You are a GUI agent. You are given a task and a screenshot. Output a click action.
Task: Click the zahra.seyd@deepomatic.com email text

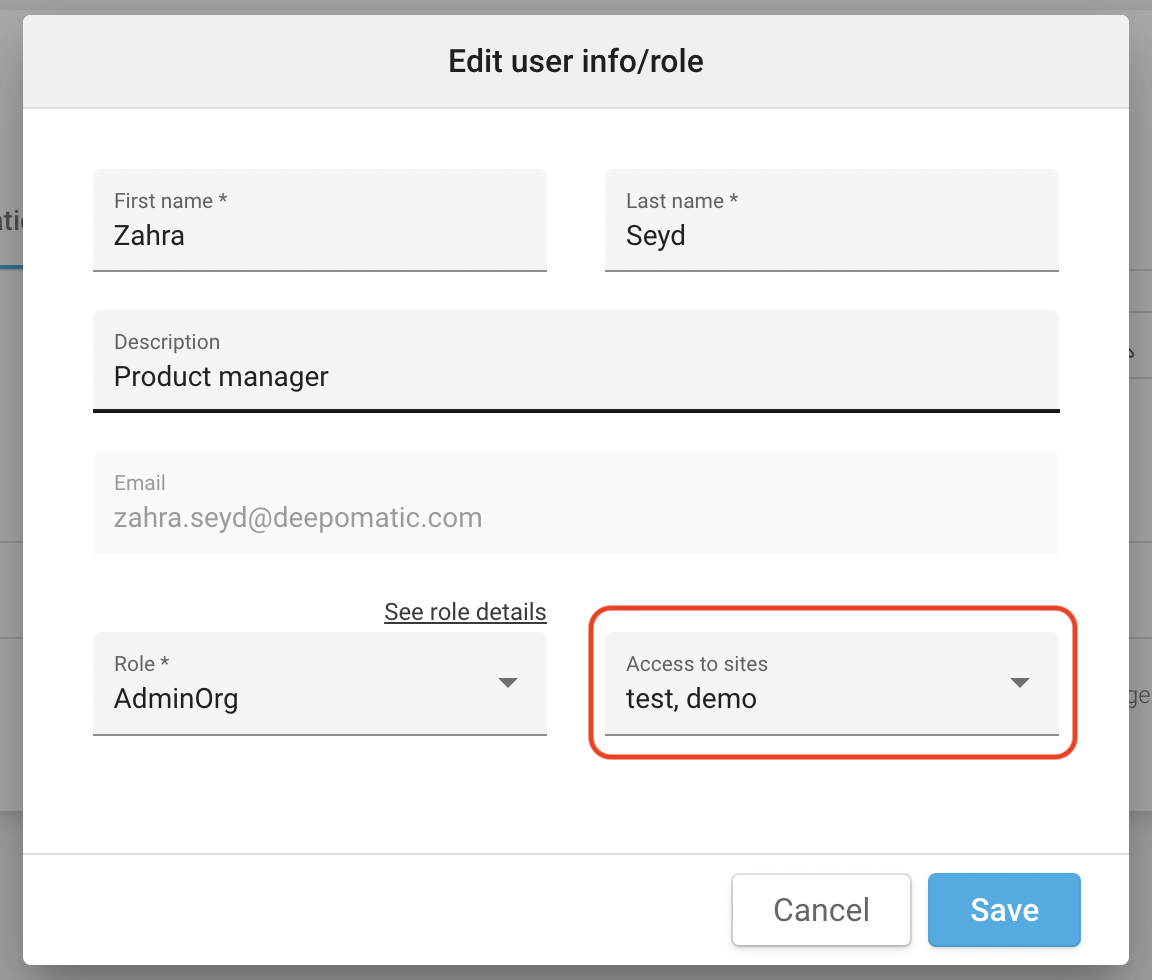298,518
